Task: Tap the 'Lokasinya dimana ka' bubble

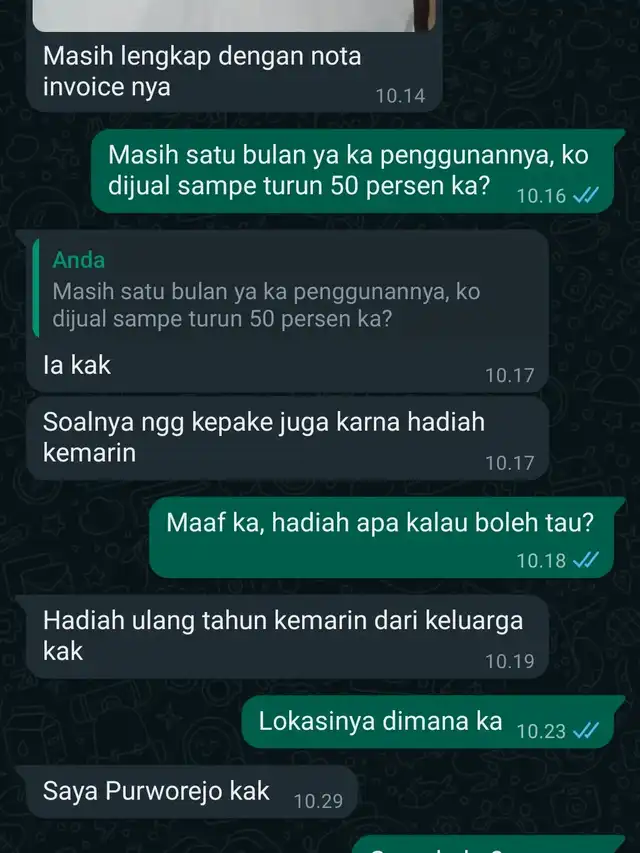Action: click(433, 721)
